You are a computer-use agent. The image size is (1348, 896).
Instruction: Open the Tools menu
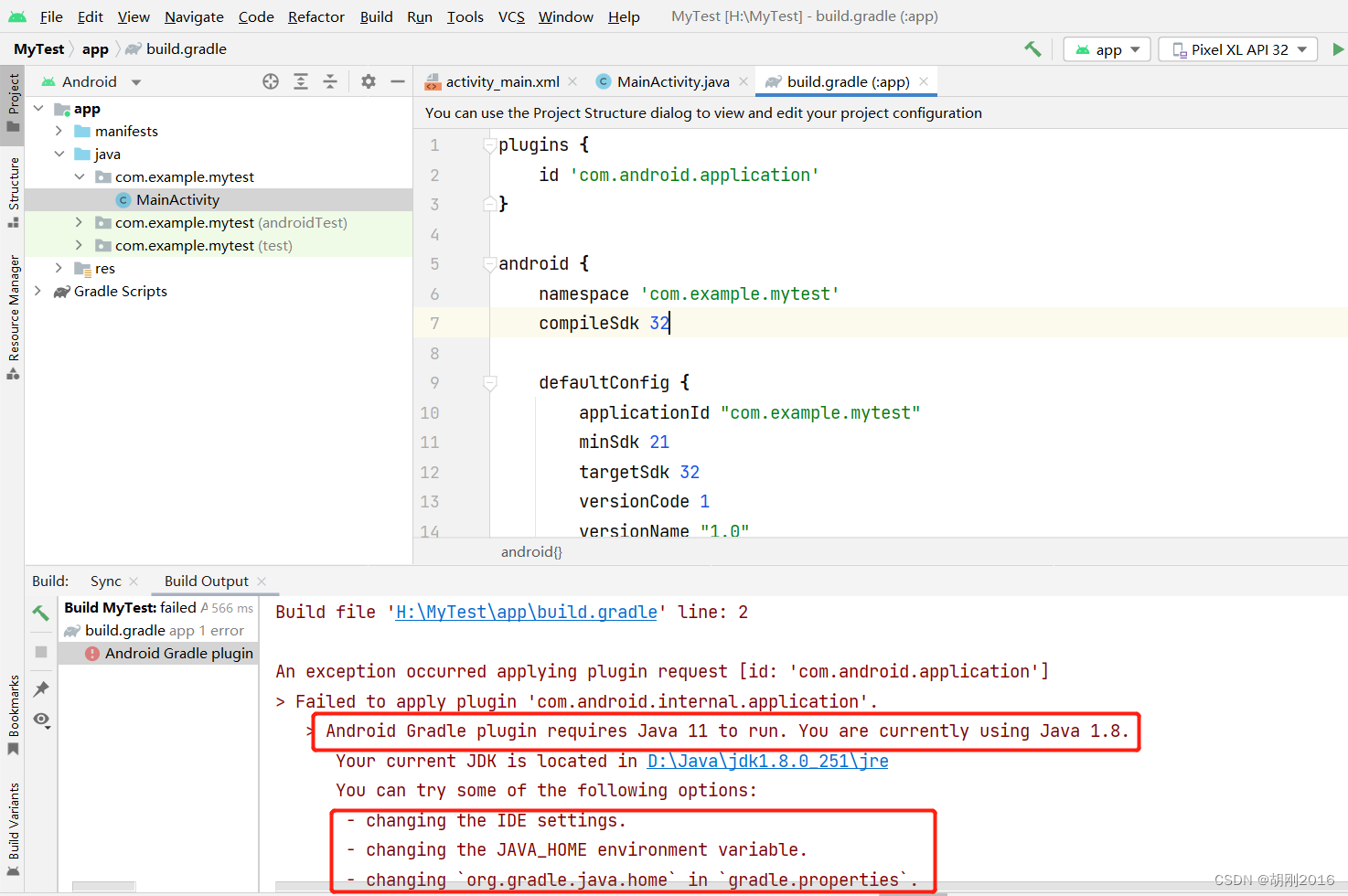pos(465,16)
